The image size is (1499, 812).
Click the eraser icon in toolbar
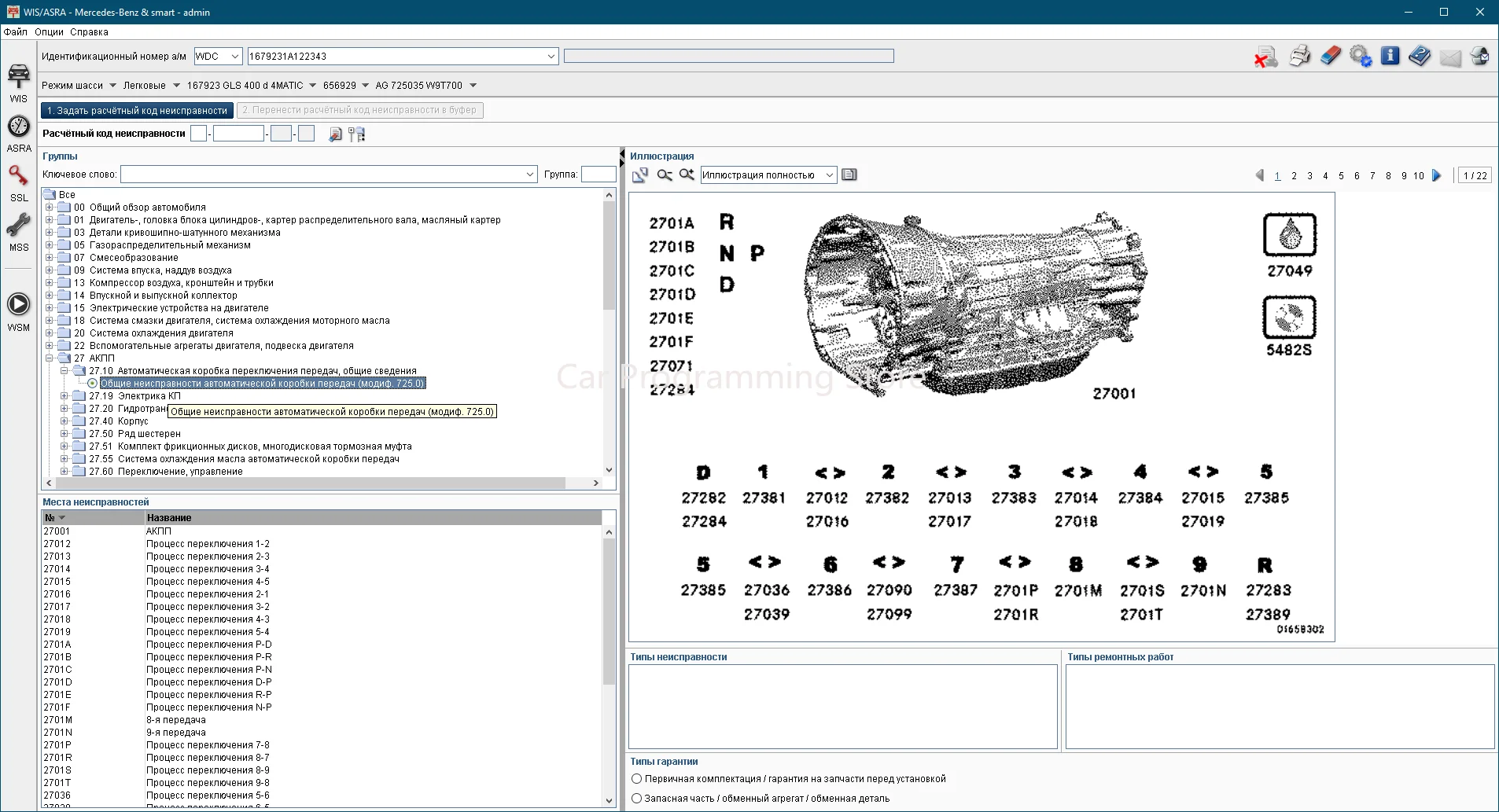click(x=1330, y=57)
